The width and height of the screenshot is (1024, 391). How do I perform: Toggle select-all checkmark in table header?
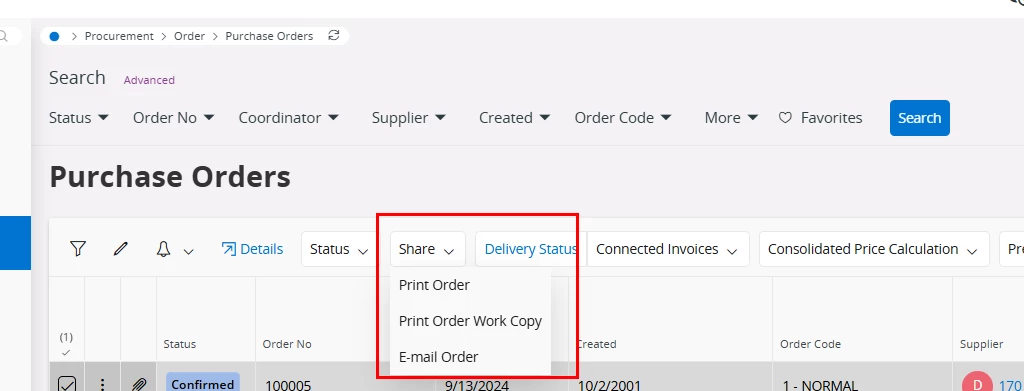click(x=66, y=352)
